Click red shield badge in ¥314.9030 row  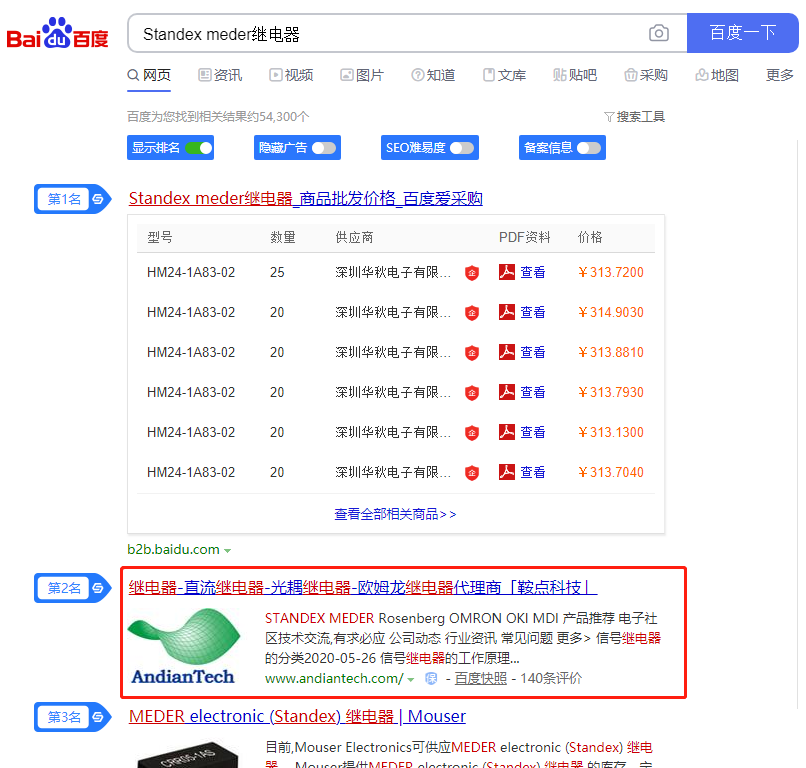472,313
